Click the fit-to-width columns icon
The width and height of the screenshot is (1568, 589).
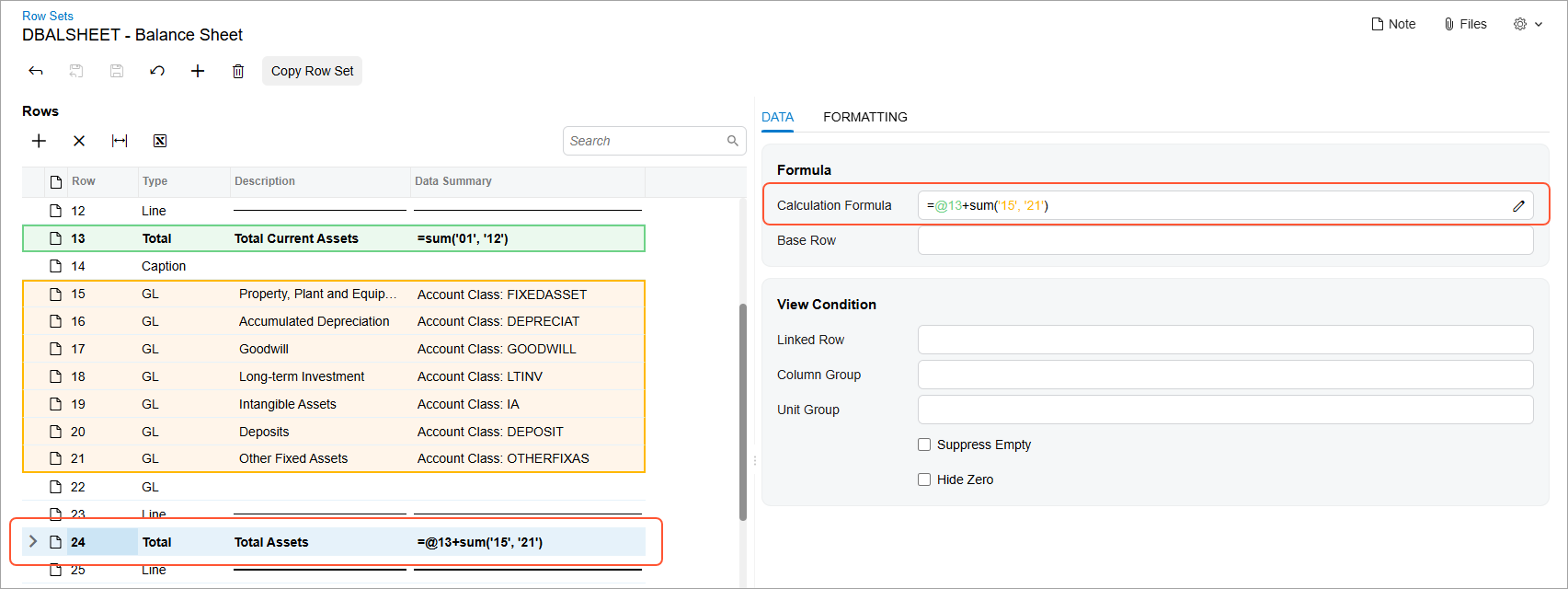120,141
